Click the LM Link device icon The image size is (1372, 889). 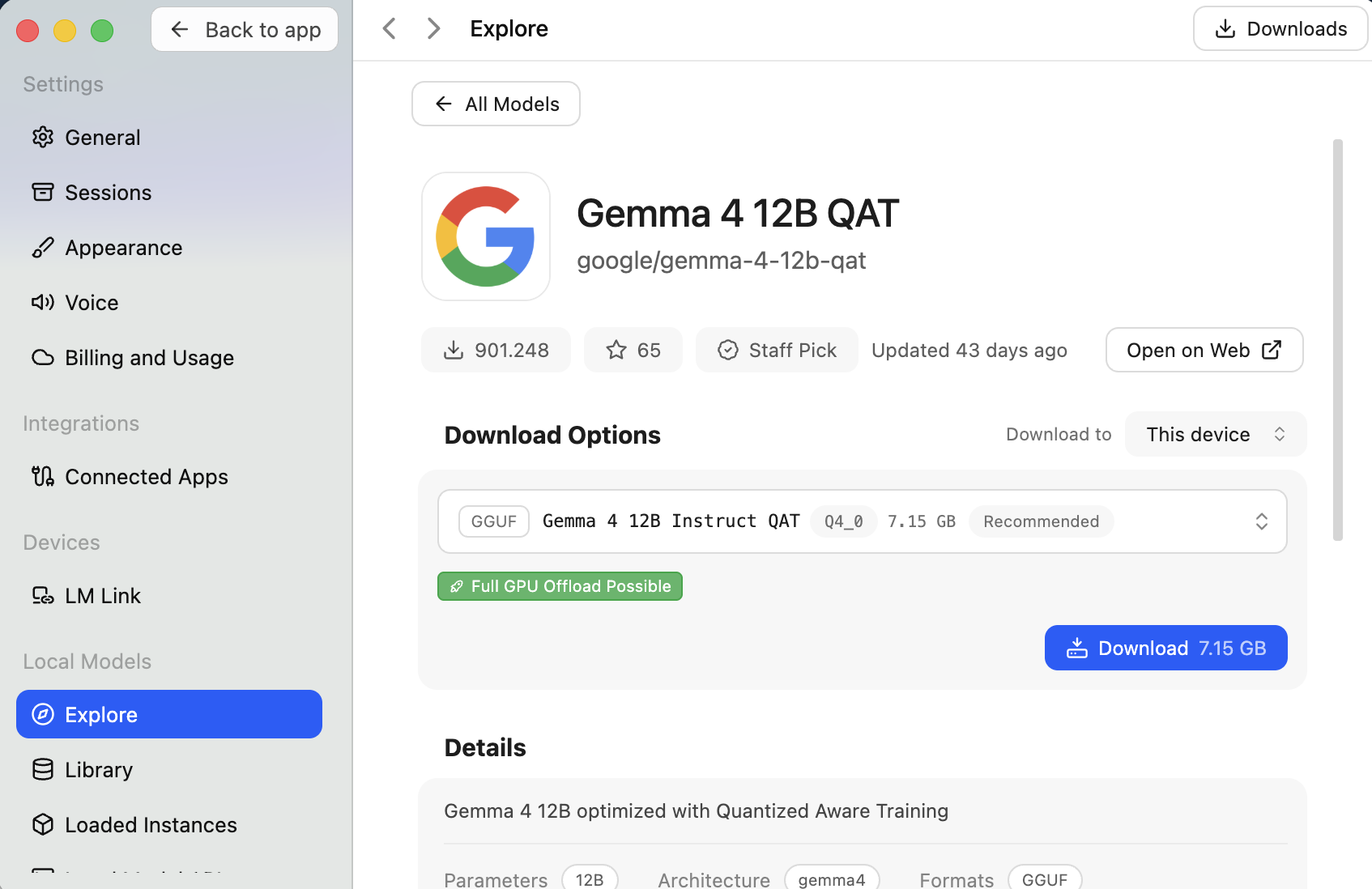click(x=43, y=596)
